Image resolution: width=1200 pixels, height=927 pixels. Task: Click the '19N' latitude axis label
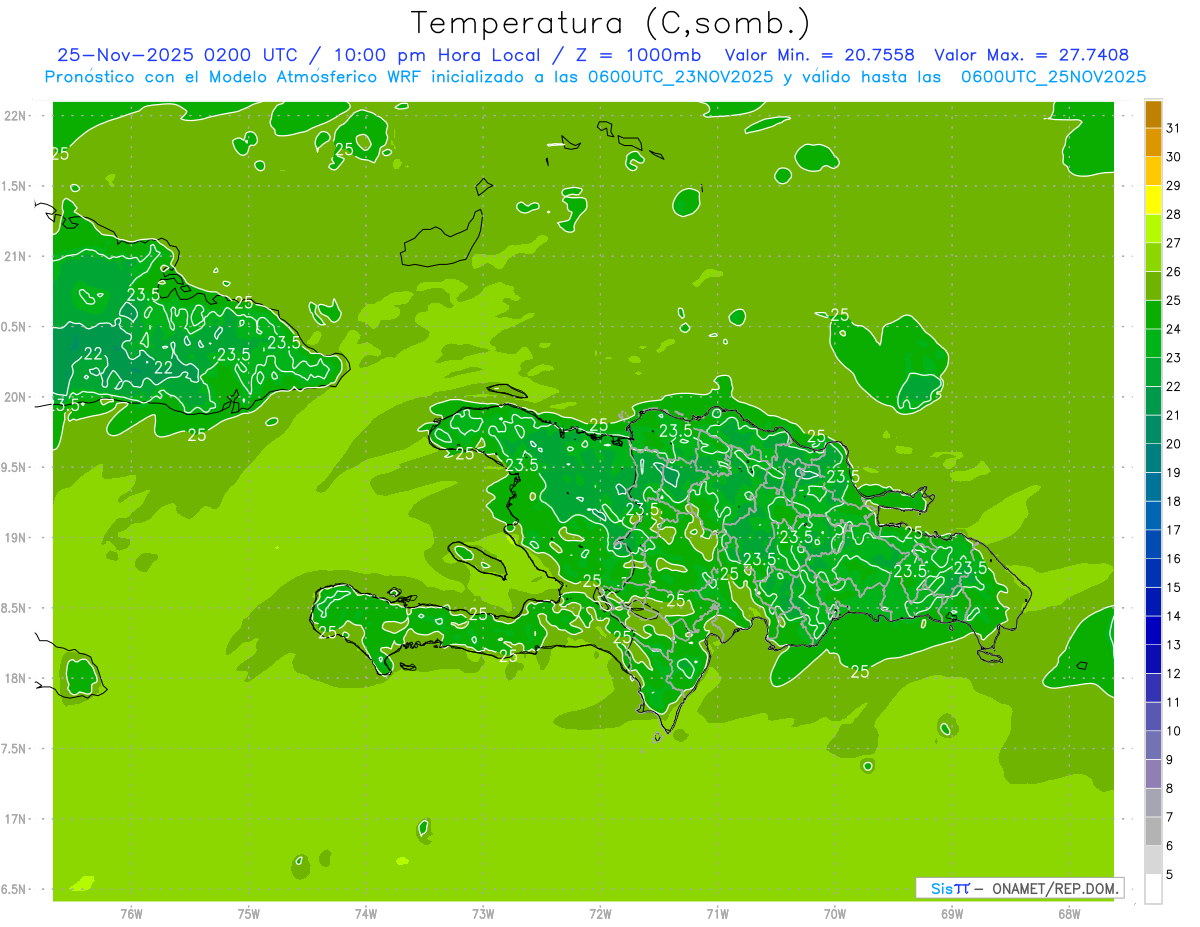tap(17, 538)
